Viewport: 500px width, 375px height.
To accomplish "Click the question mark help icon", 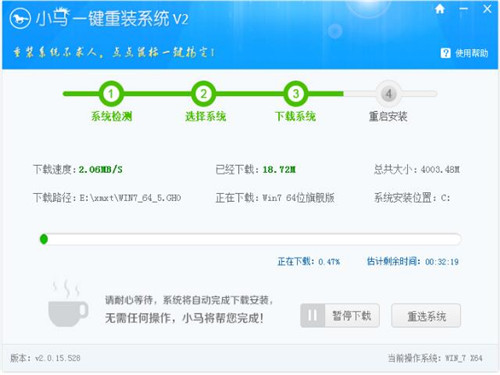I will 445,53.
